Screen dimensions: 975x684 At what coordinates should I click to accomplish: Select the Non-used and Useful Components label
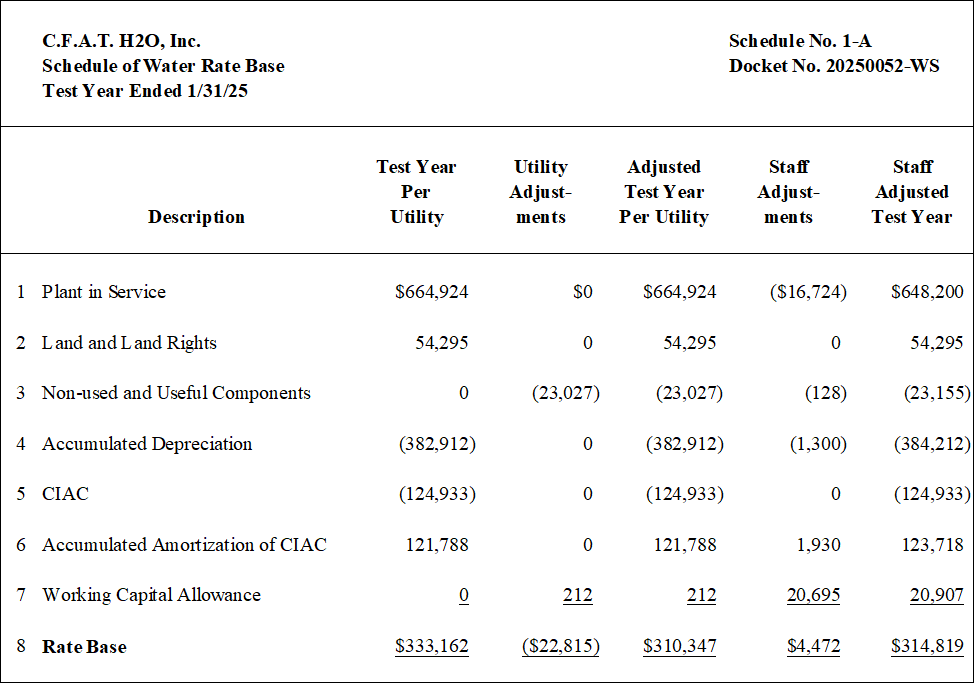176,393
